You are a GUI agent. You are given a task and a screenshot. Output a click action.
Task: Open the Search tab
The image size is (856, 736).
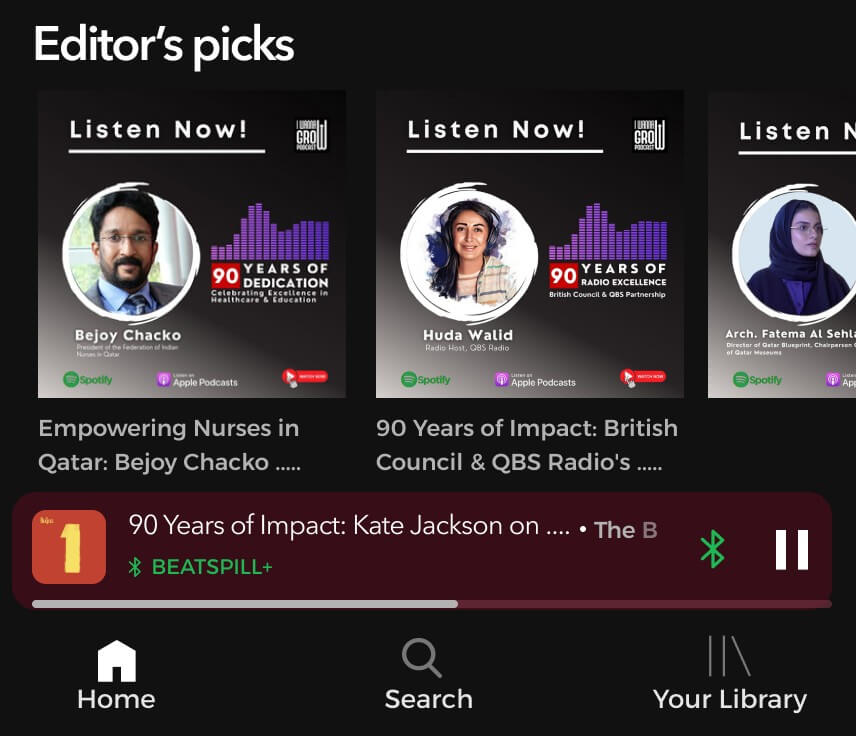[x=429, y=675]
